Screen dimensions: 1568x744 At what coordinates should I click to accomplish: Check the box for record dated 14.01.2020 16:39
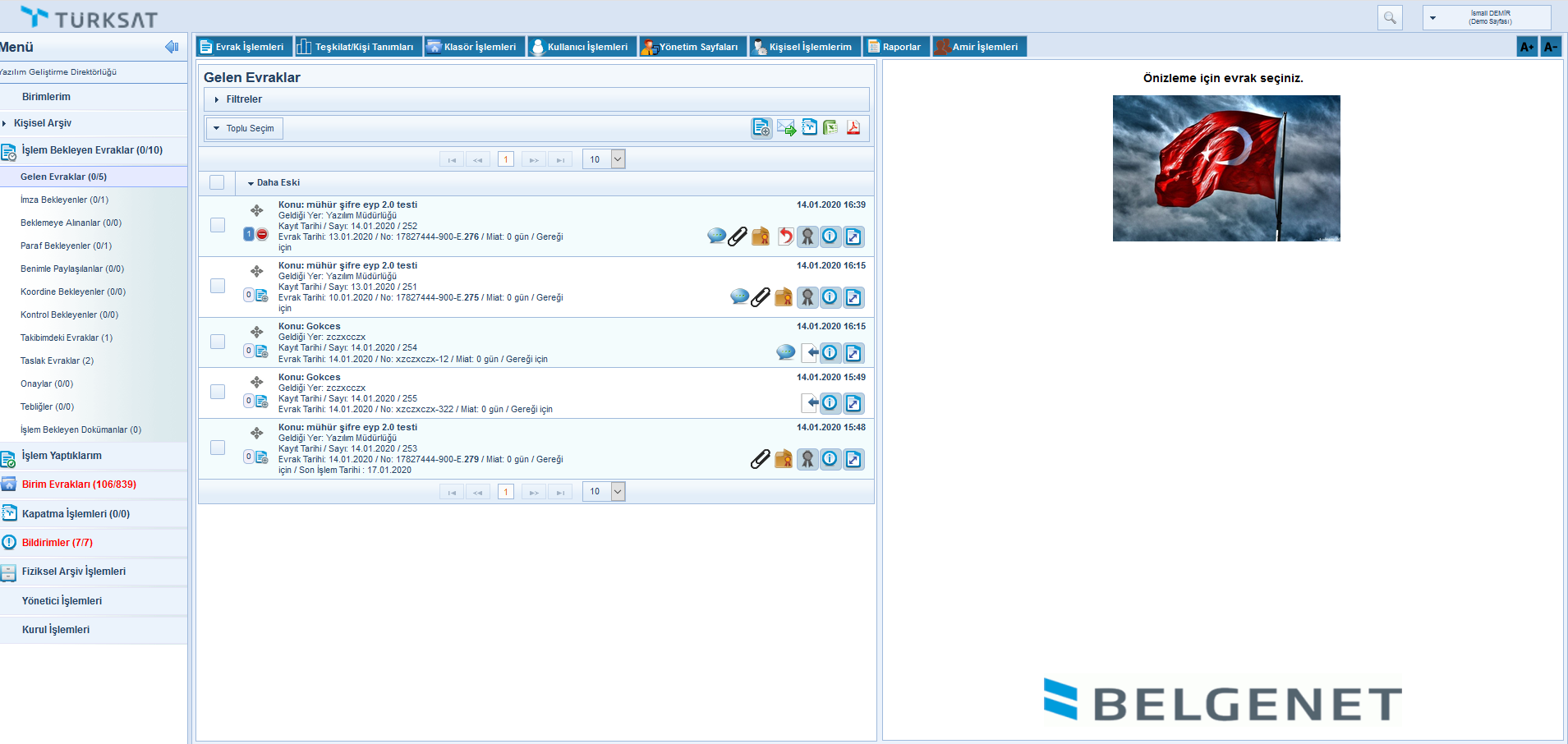coord(218,225)
